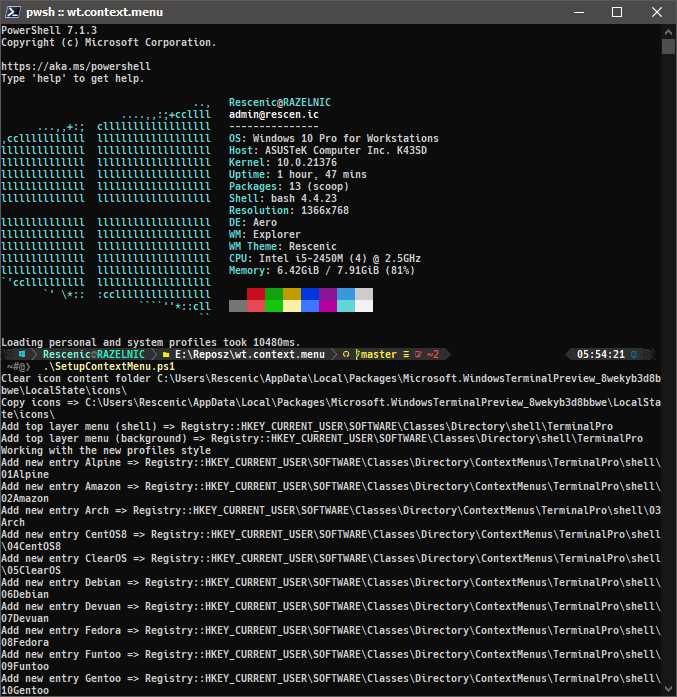This screenshot has height=697, width=677.
Task: Click the Add new entry CentOS8 line
Action: click(x=331, y=541)
